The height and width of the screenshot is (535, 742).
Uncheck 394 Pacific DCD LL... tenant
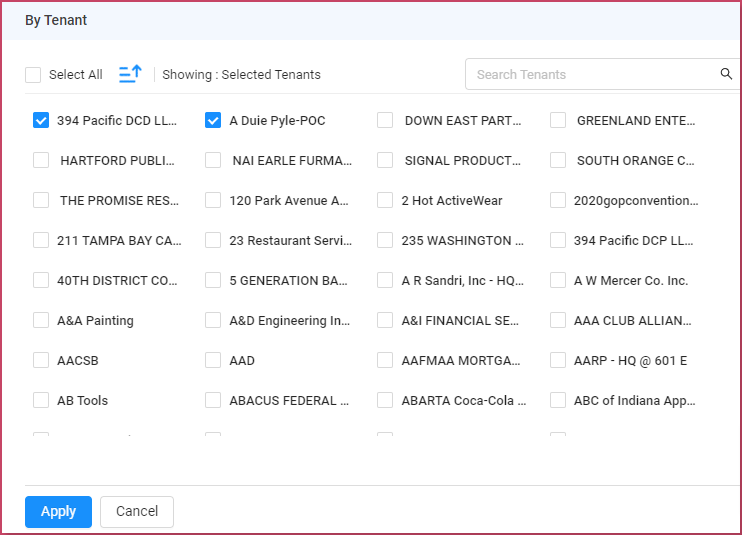click(x=41, y=121)
